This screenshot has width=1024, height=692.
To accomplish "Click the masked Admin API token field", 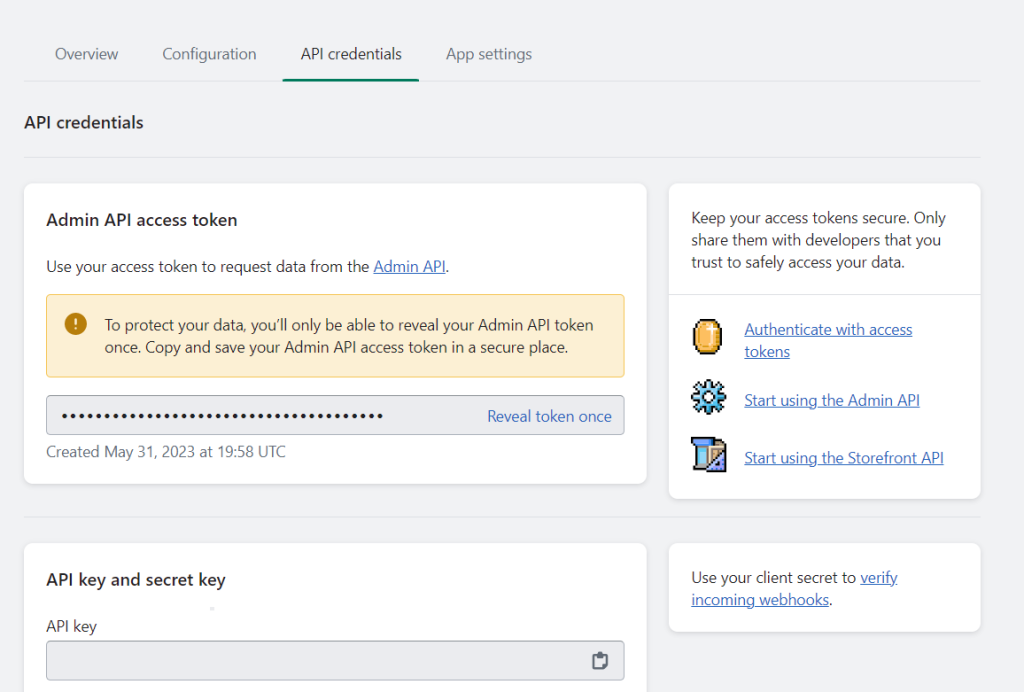I will coord(335,415).
